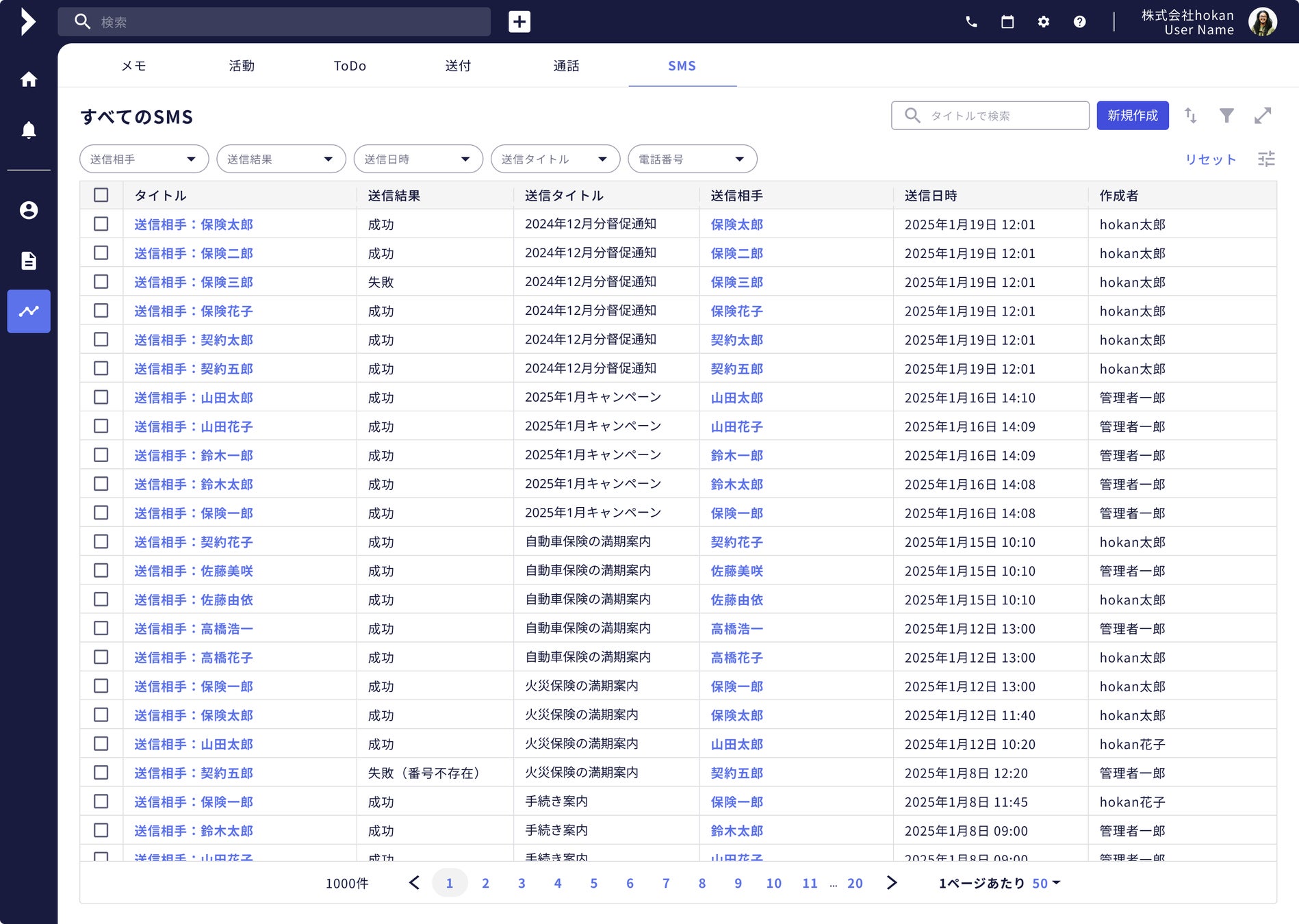This screenshot has height=924, width=1299.
Task: Click the リセット link to clear filters
Action: 1210,159
